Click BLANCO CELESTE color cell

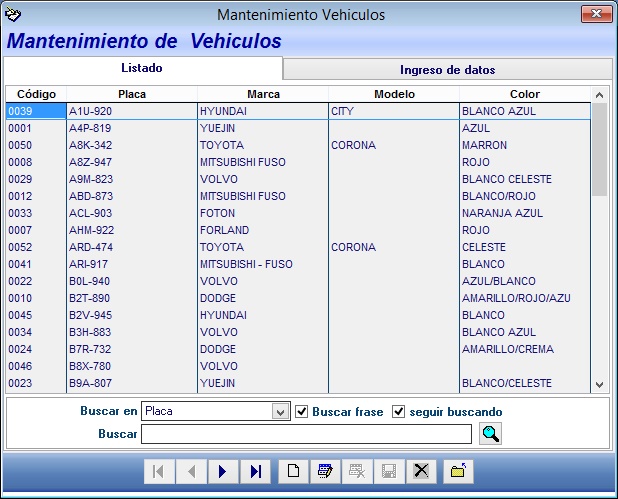tap(525, 179)
